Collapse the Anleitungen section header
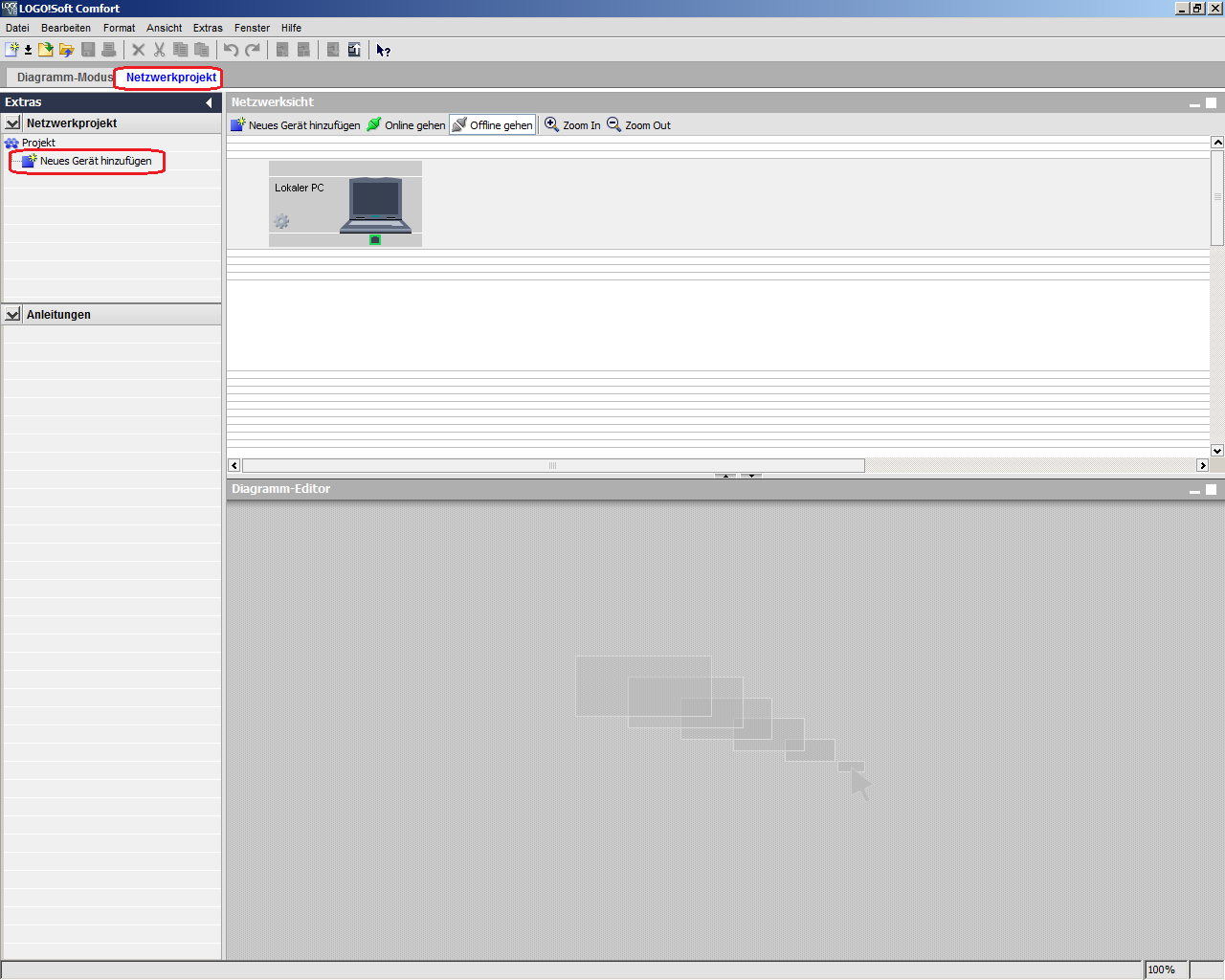Image resolution: width=1225 pixels, height=980 pixels. (x=12, y=314)
